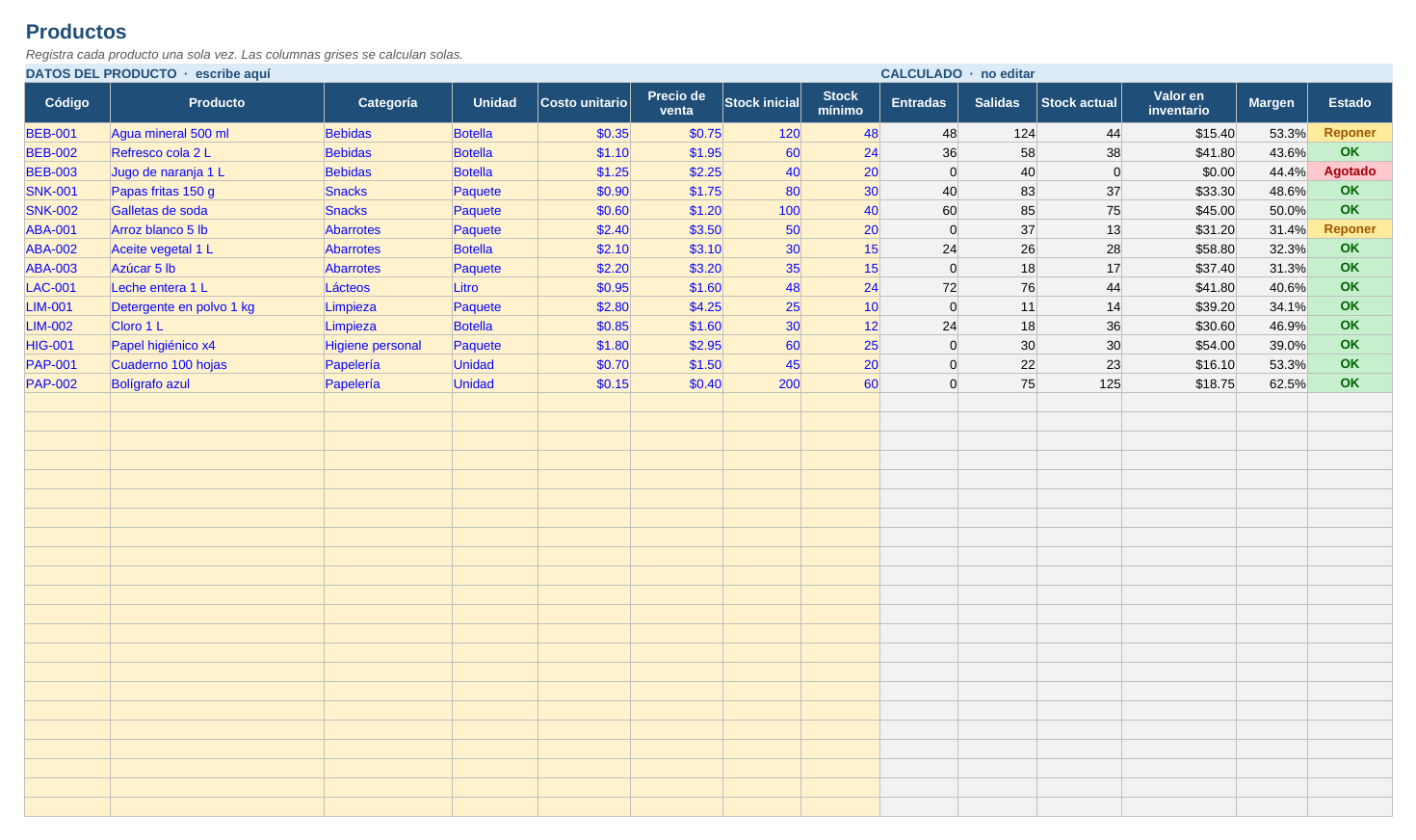Click the Salidas value 124
Viewport: 1416px width, 840px height.
(x=997, y=133)
